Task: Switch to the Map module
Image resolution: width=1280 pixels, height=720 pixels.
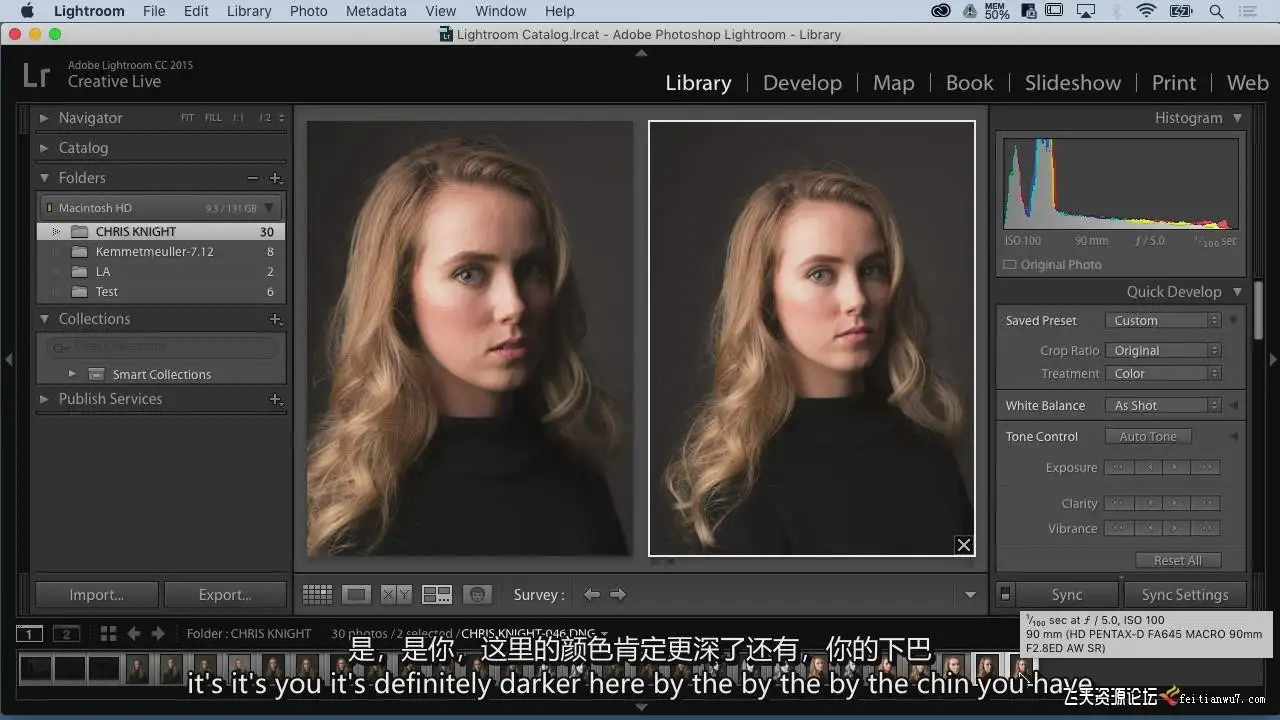Action: (893, 83)
